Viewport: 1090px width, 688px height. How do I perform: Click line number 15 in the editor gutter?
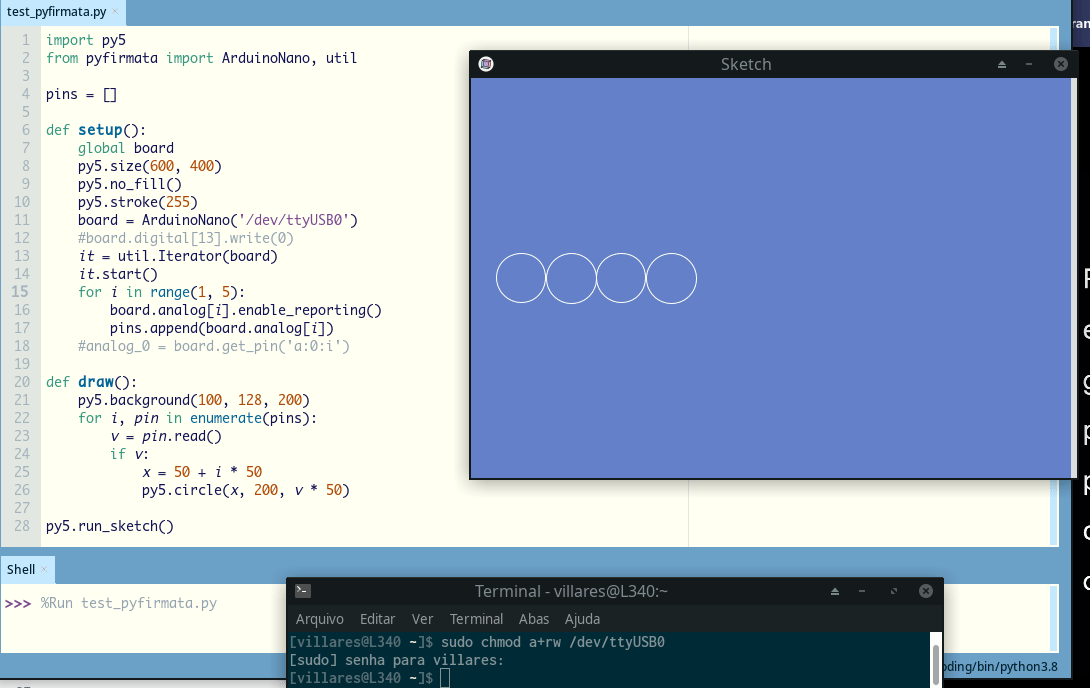coord(20,292)
